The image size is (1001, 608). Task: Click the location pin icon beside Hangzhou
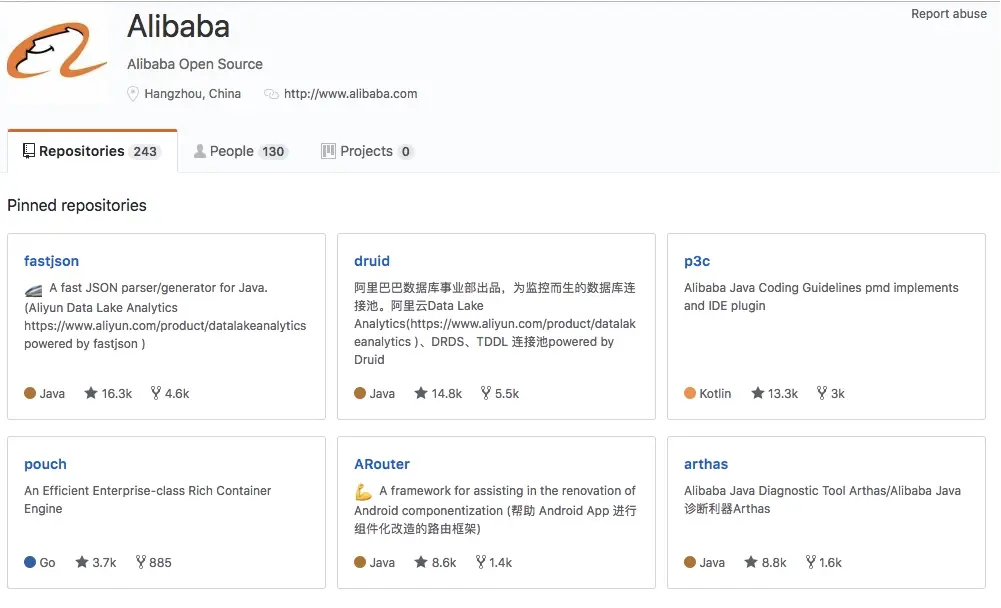click(134, 94)
